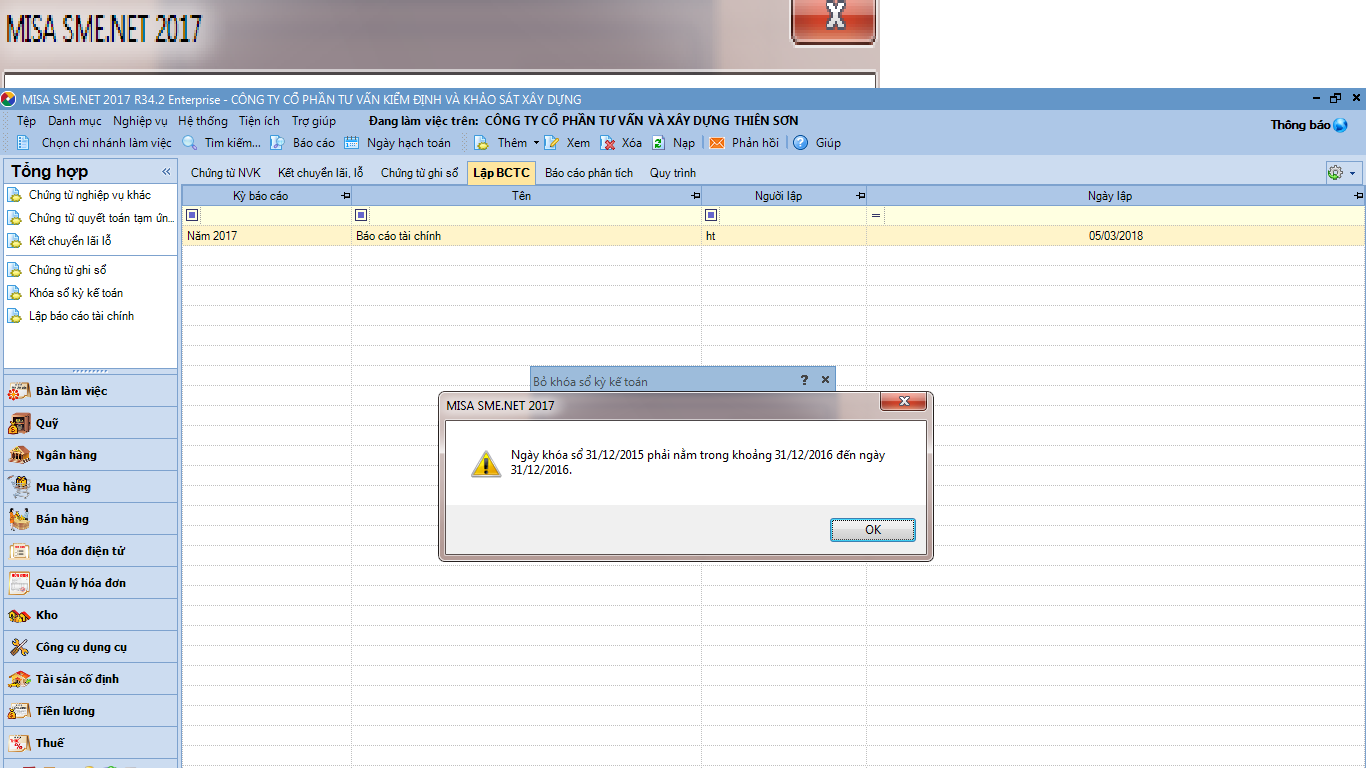Viewport: 1366px width, 768px height.
Task: Click Ngày hạch toán calendar toolbar icon
Action: coord(351,143)
